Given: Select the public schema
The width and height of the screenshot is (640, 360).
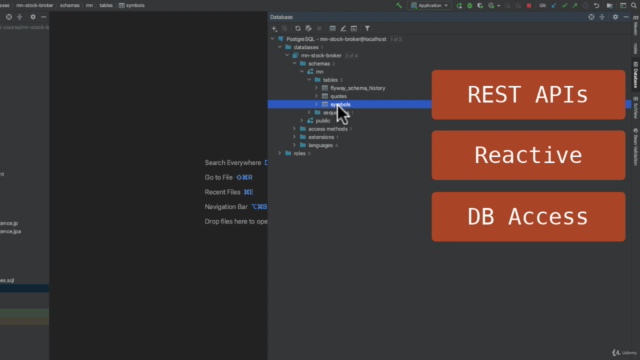Looking at the screenshot, I should 323,121.
